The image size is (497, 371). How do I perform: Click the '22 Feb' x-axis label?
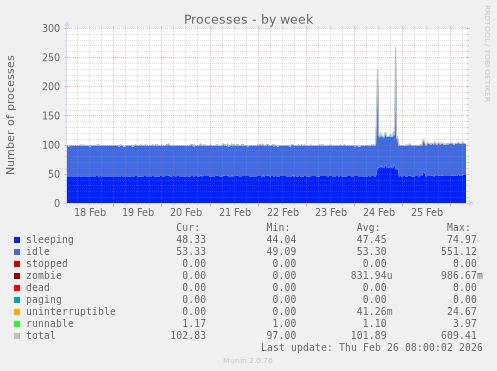pos(283,212)
